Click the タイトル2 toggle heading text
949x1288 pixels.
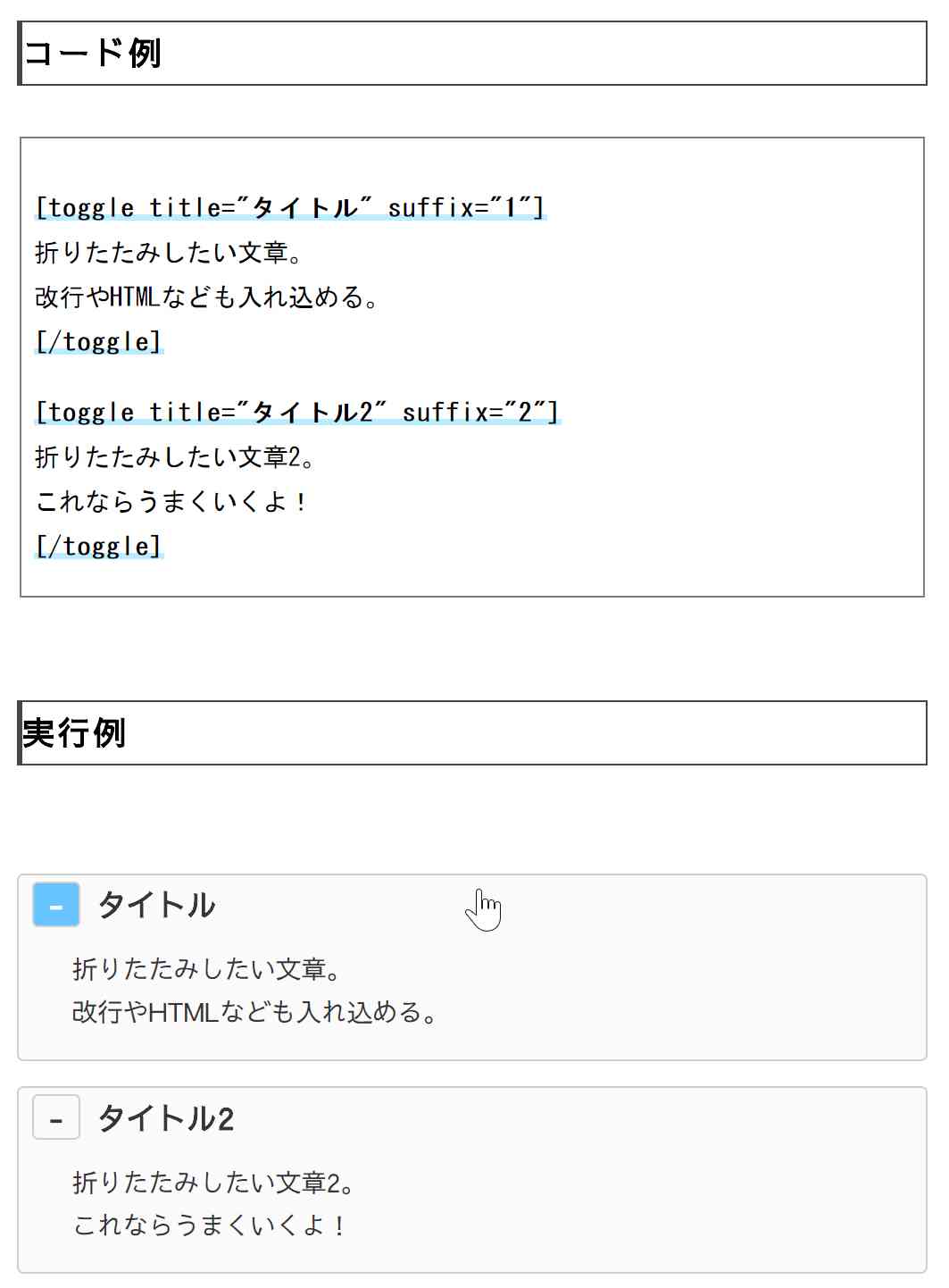(166, 1118)
